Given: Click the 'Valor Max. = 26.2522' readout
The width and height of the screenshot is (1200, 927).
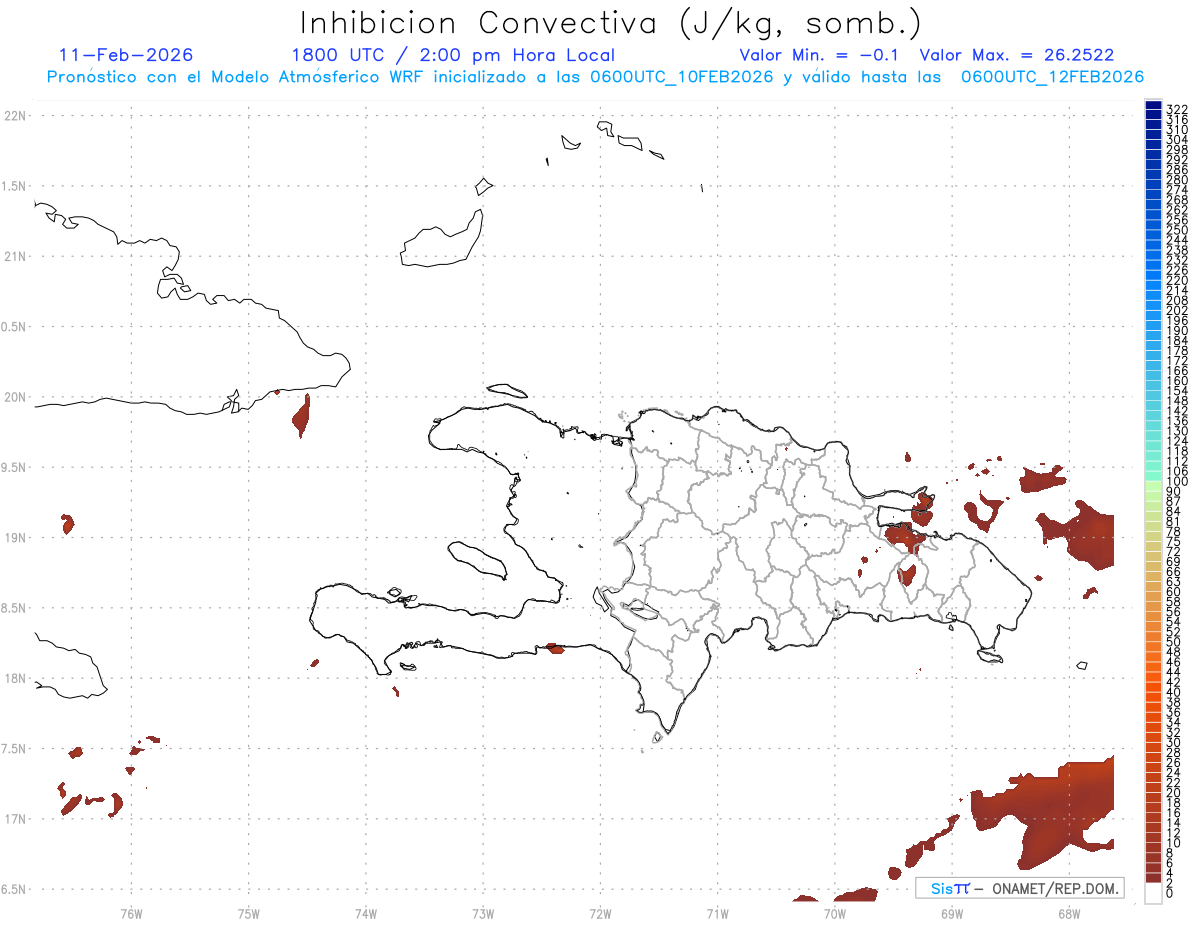Looking at the screenshot, I should 1016,55.
